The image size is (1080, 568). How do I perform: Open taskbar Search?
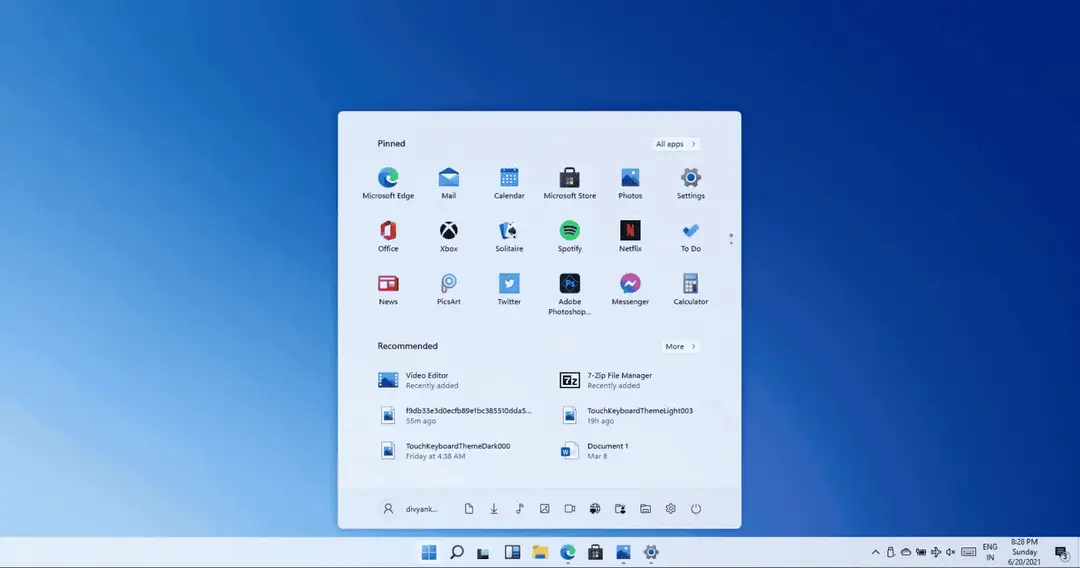pos(457,552)
